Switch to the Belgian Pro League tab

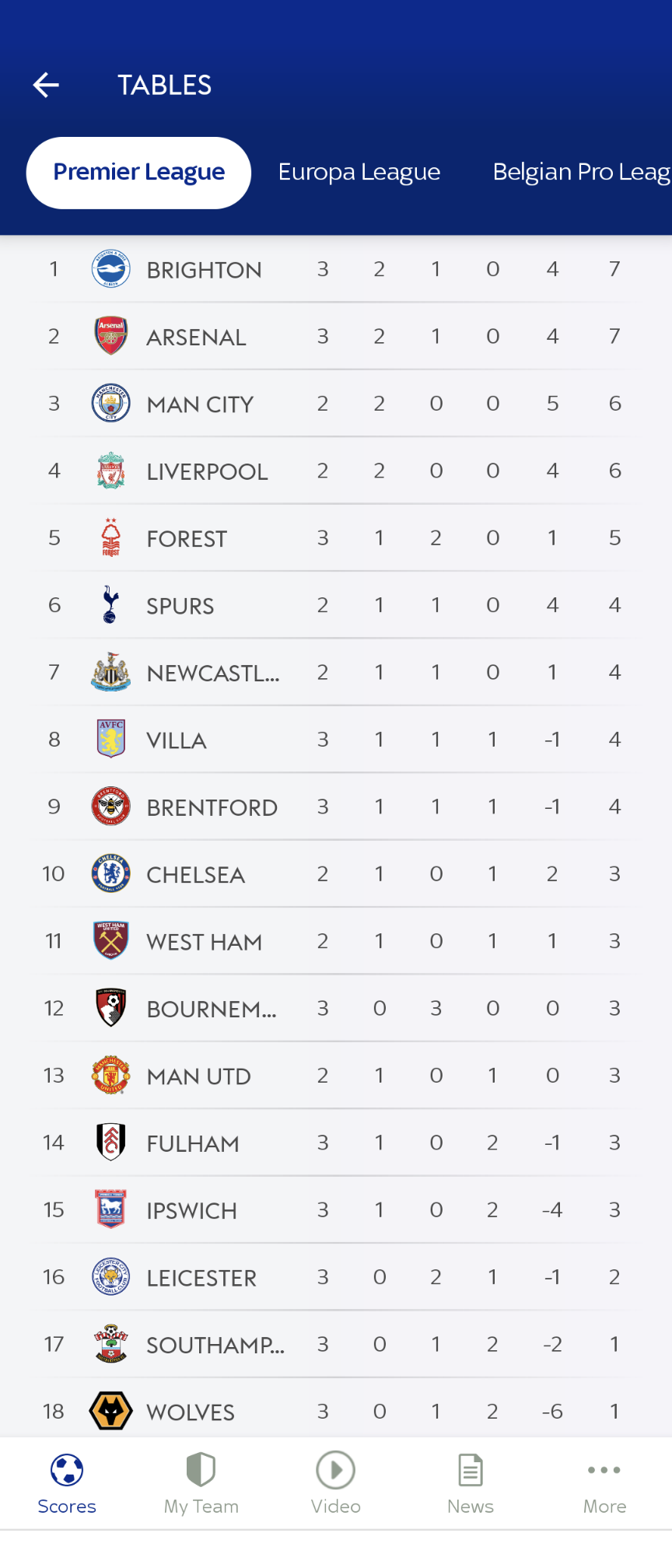click(582, 172)
